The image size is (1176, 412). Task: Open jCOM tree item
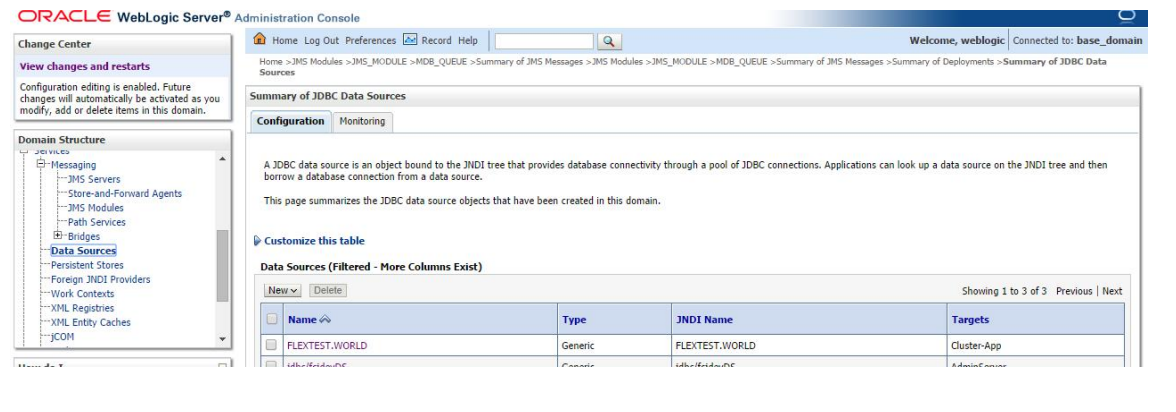(x=62, y=336)
